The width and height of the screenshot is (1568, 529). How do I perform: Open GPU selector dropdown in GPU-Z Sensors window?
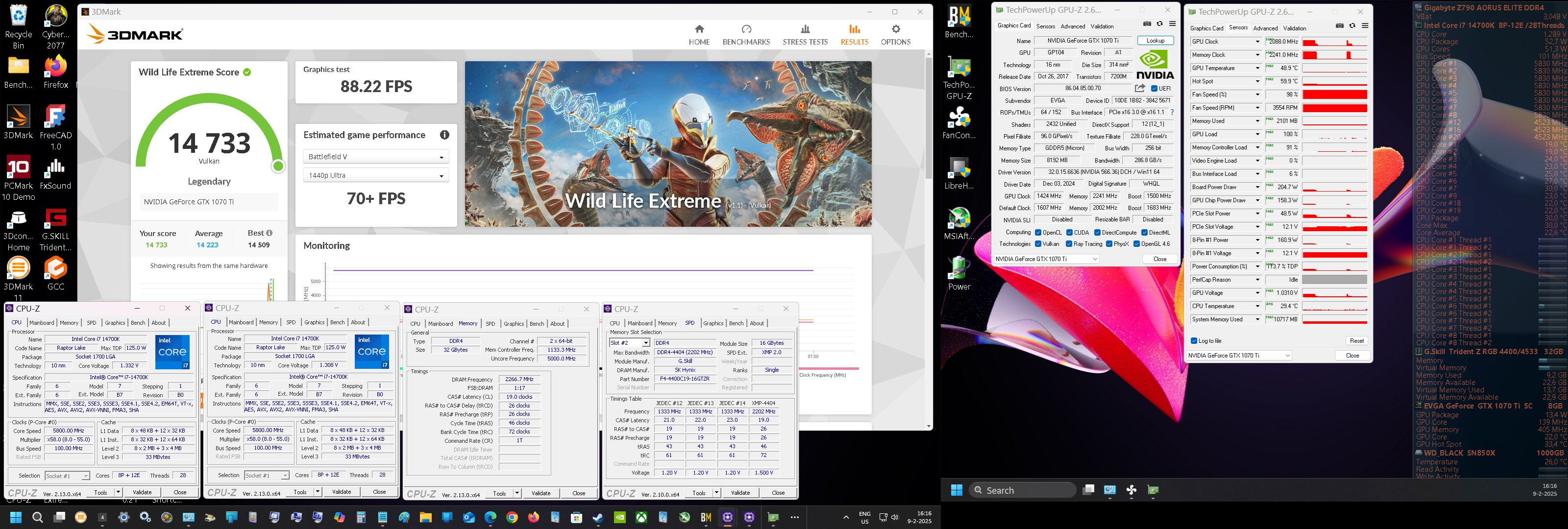click(x=1239, y=356)
